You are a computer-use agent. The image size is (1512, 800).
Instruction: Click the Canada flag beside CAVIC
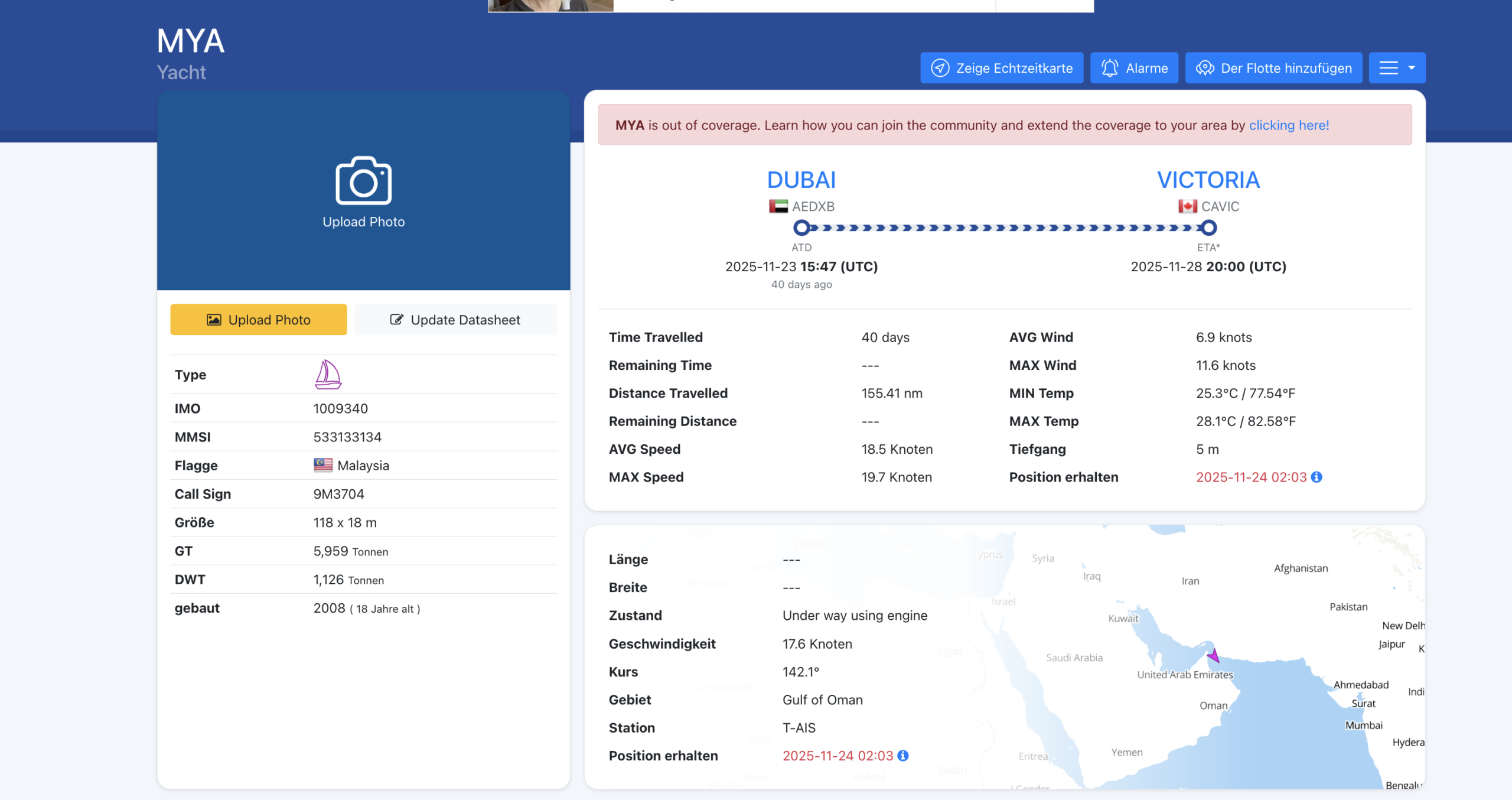(1187, 206)
